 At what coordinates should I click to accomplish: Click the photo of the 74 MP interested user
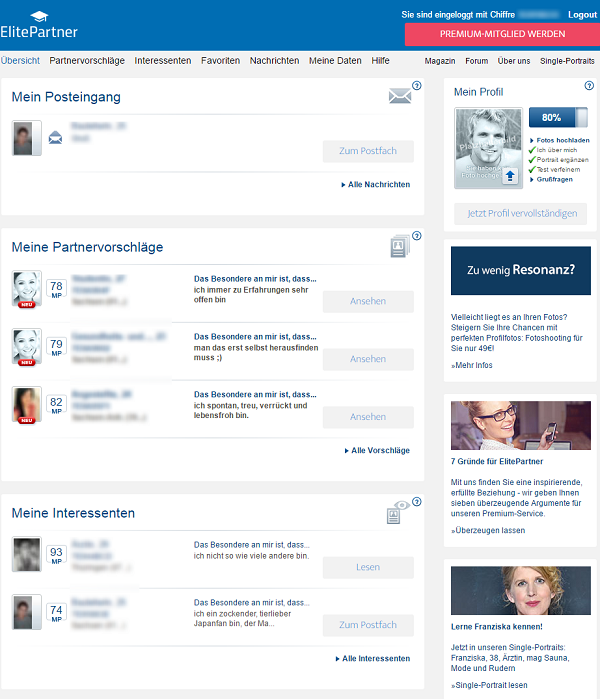(x=27, y=612)
